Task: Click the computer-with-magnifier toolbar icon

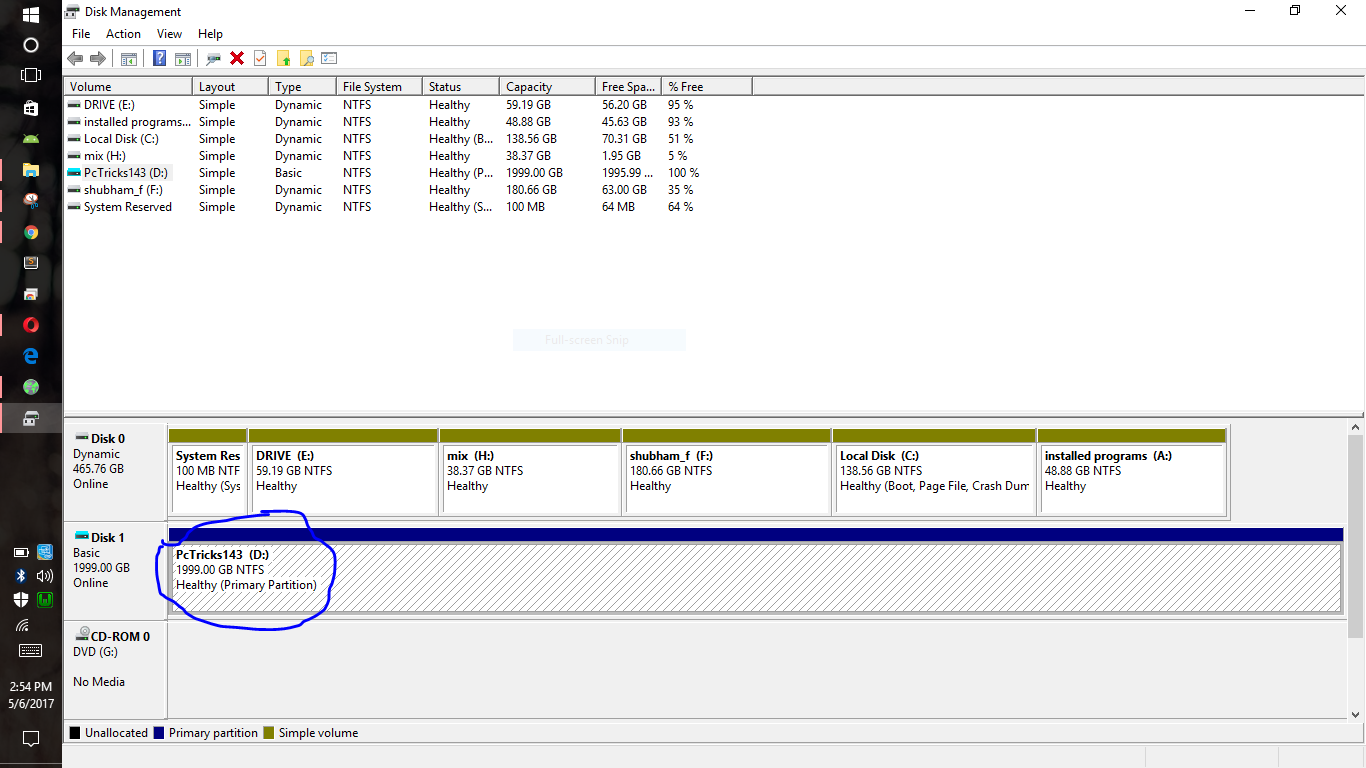Action: 212,57
